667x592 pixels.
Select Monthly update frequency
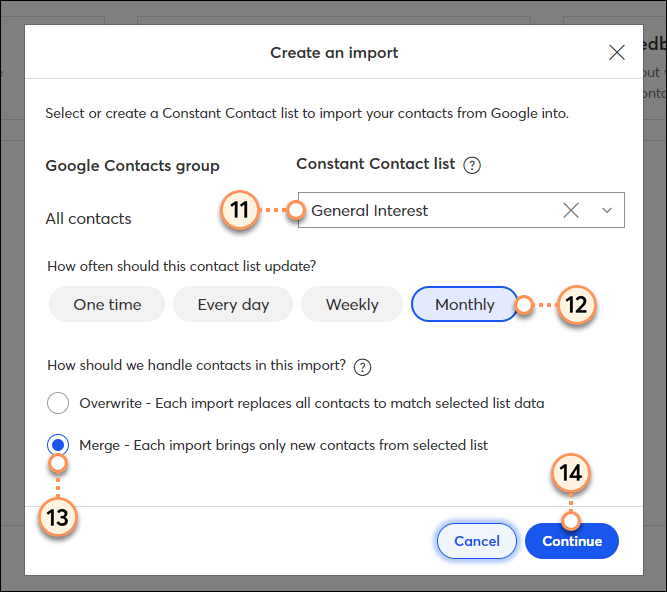point(465,305)
